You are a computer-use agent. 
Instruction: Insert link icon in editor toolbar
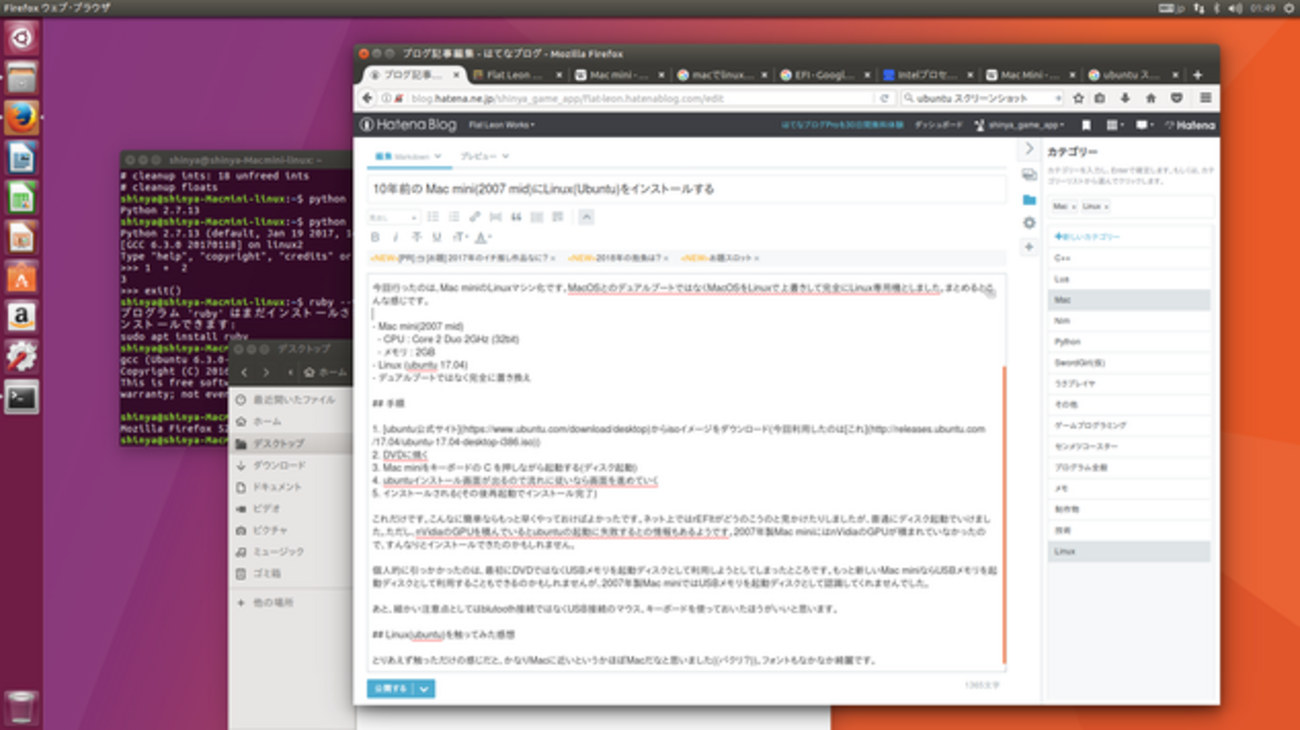(475, 217)
